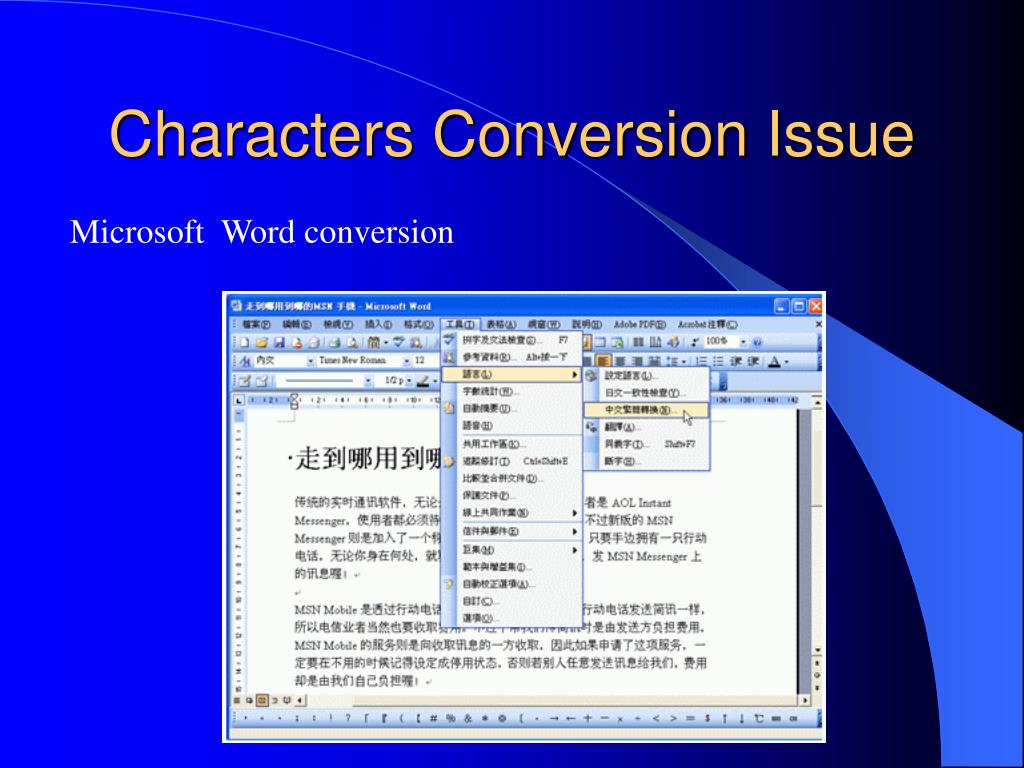Click the horizontal scrollbar right arrow
The height and width of the screenshot is (768, 1024).
pyautogui.click(x=805, y=700)
